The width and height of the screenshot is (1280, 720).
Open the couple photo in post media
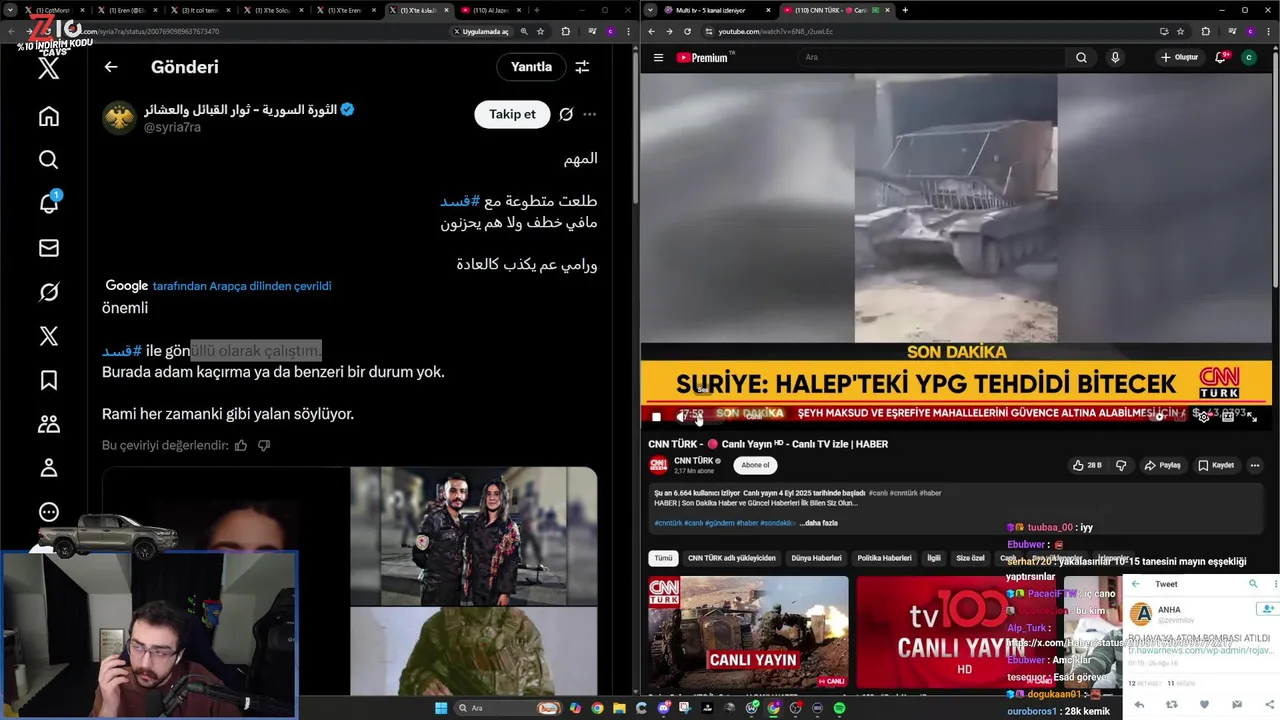point(473,536)
